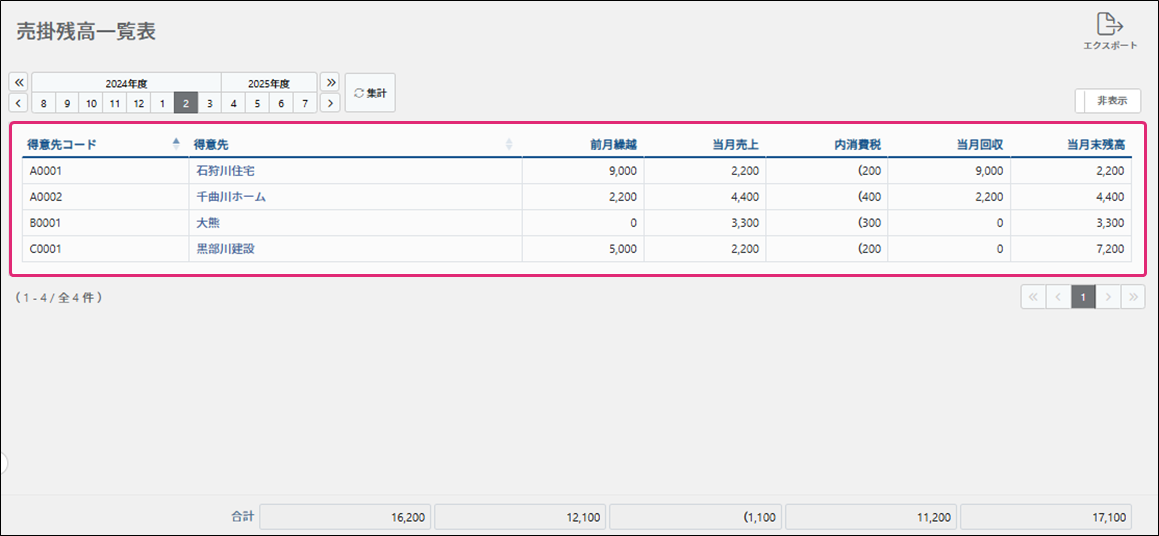The height and width of the screenshot is (536, 1159).
Task: Click page 1 in the pagination
Action: pyautogui.click(x=1083, y=297)
